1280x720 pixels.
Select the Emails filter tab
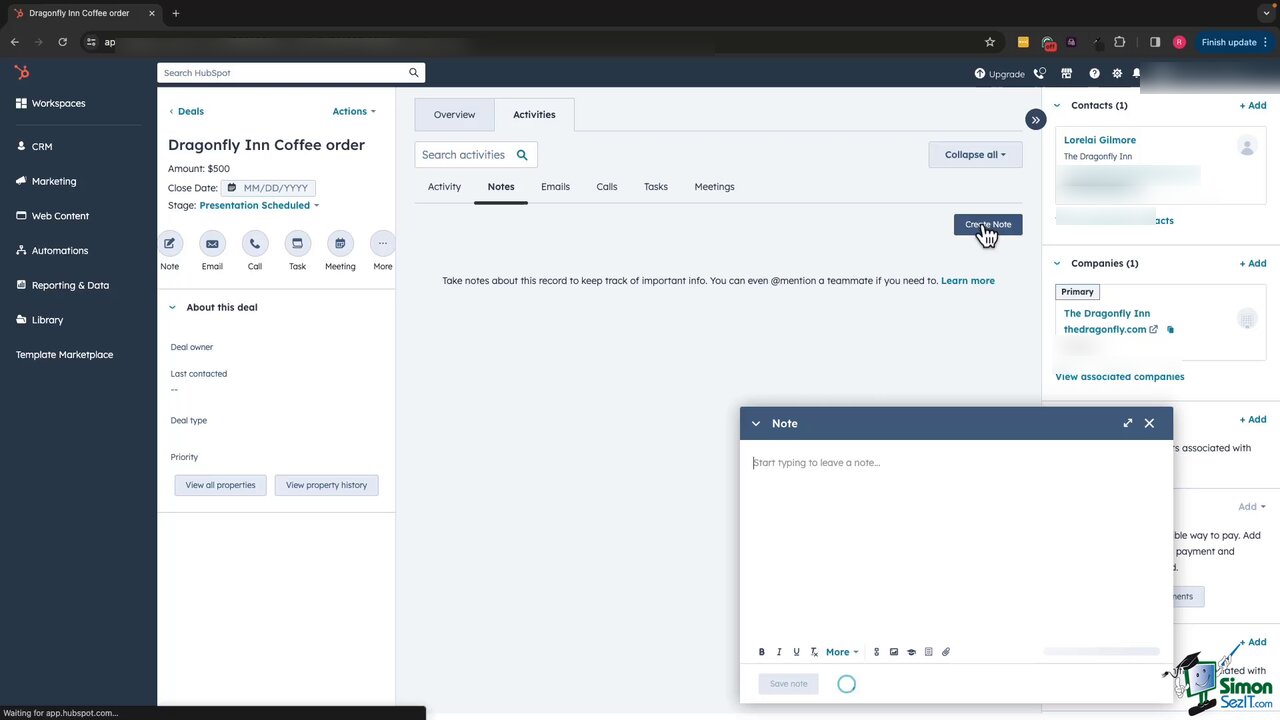click(x=555, y=187)
